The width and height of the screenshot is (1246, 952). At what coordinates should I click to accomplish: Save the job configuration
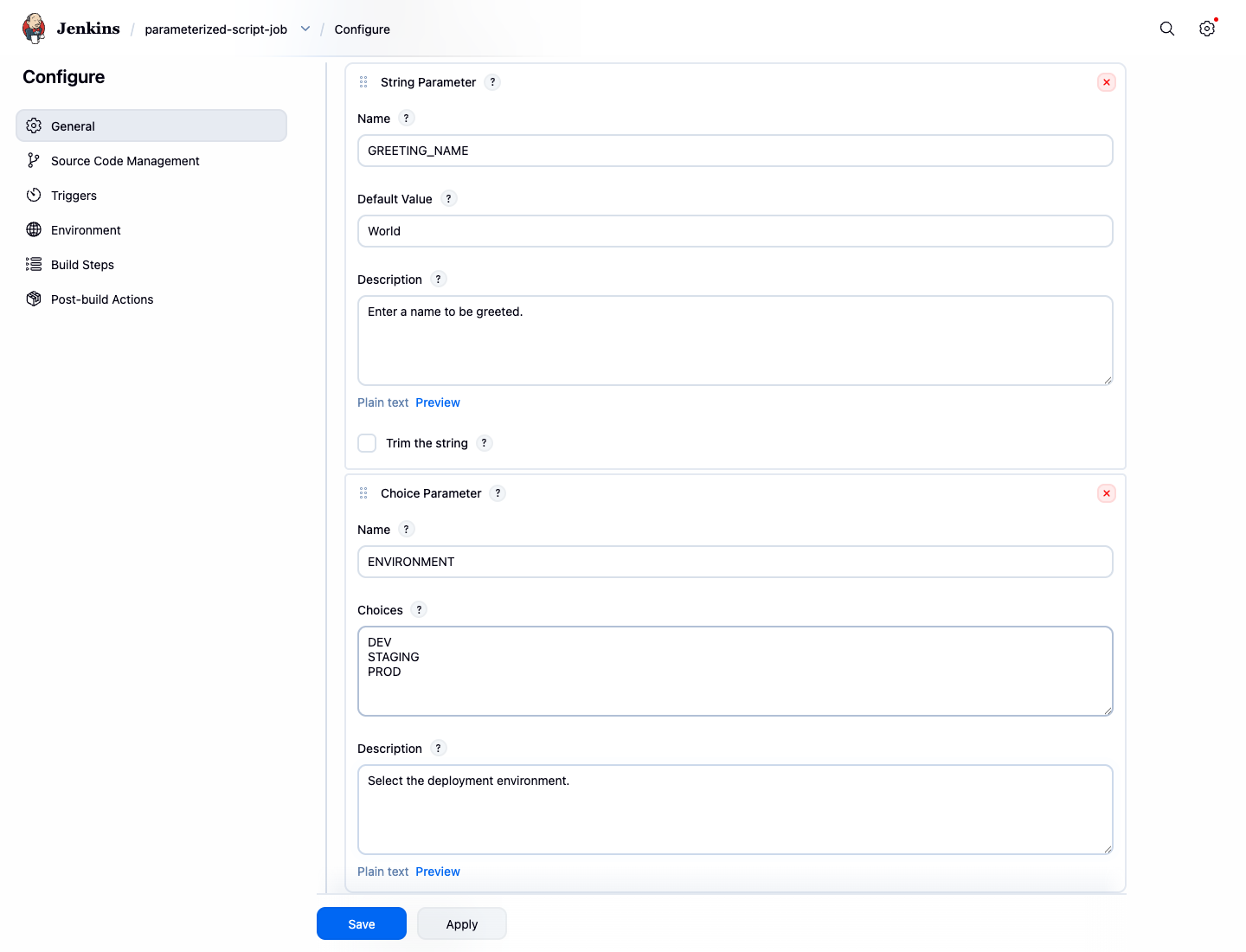click(x=362, y=923)
